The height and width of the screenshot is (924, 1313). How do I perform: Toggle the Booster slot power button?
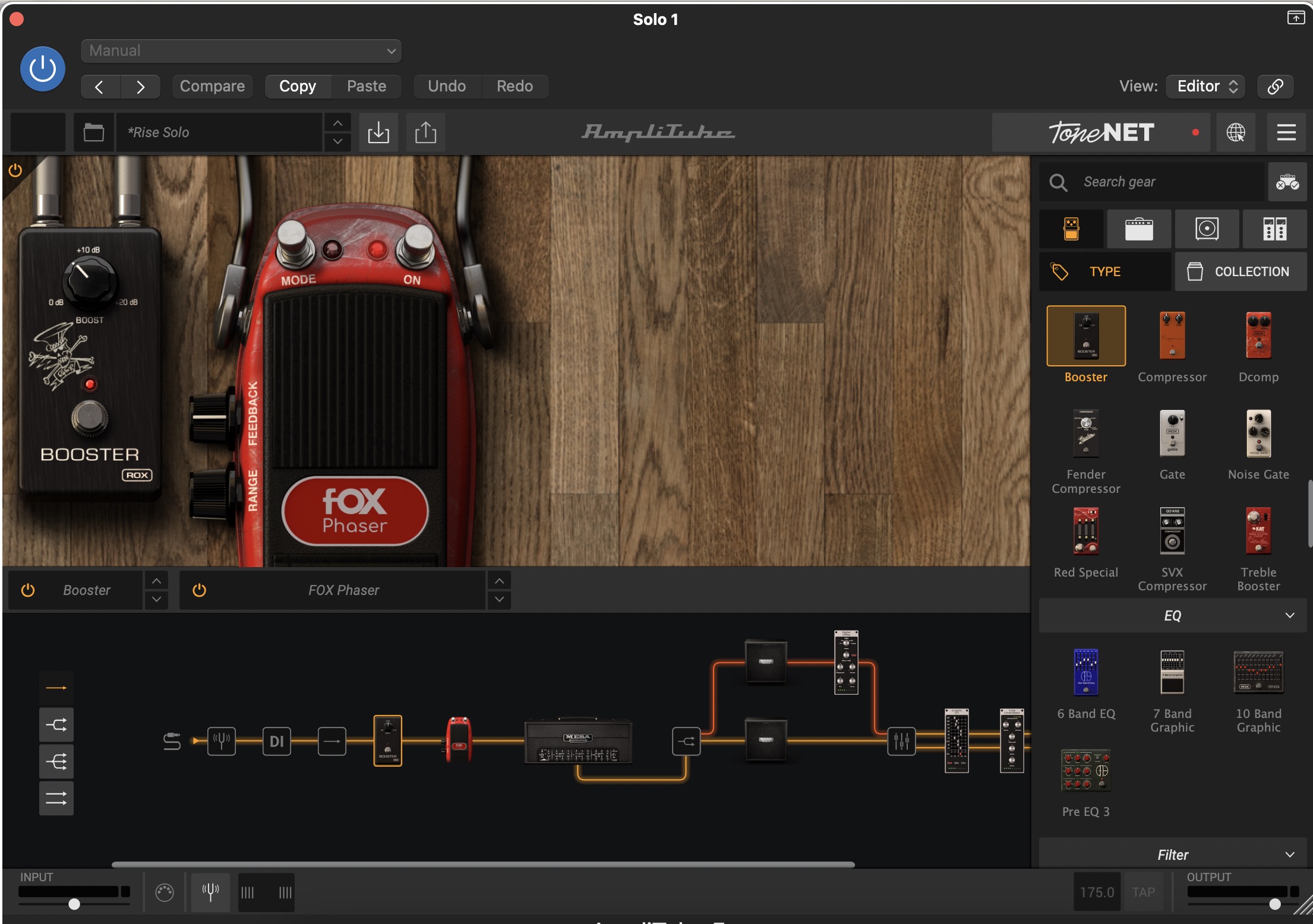28,590
